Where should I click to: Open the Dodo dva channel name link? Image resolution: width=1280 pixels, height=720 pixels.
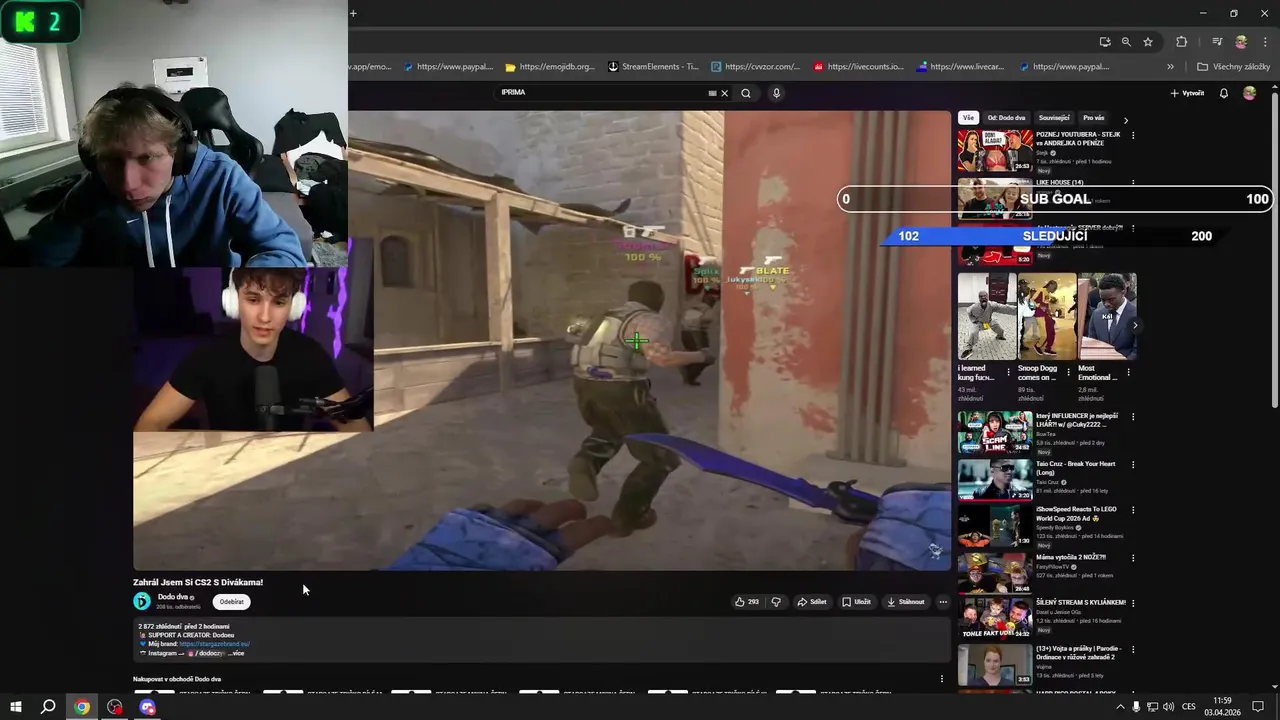(172, 597)
